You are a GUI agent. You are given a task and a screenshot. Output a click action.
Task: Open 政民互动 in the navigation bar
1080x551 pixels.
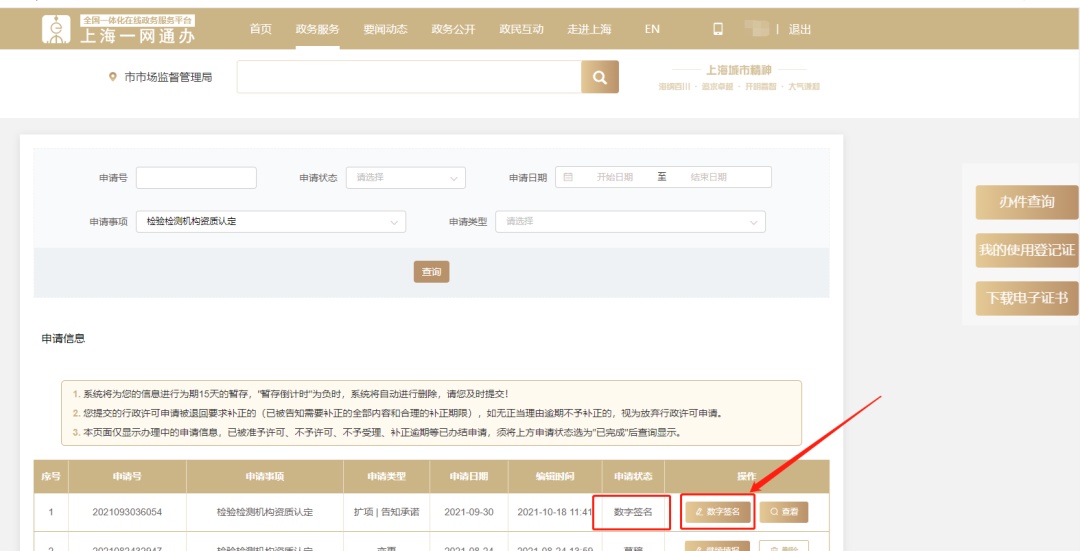click(521, 29)
